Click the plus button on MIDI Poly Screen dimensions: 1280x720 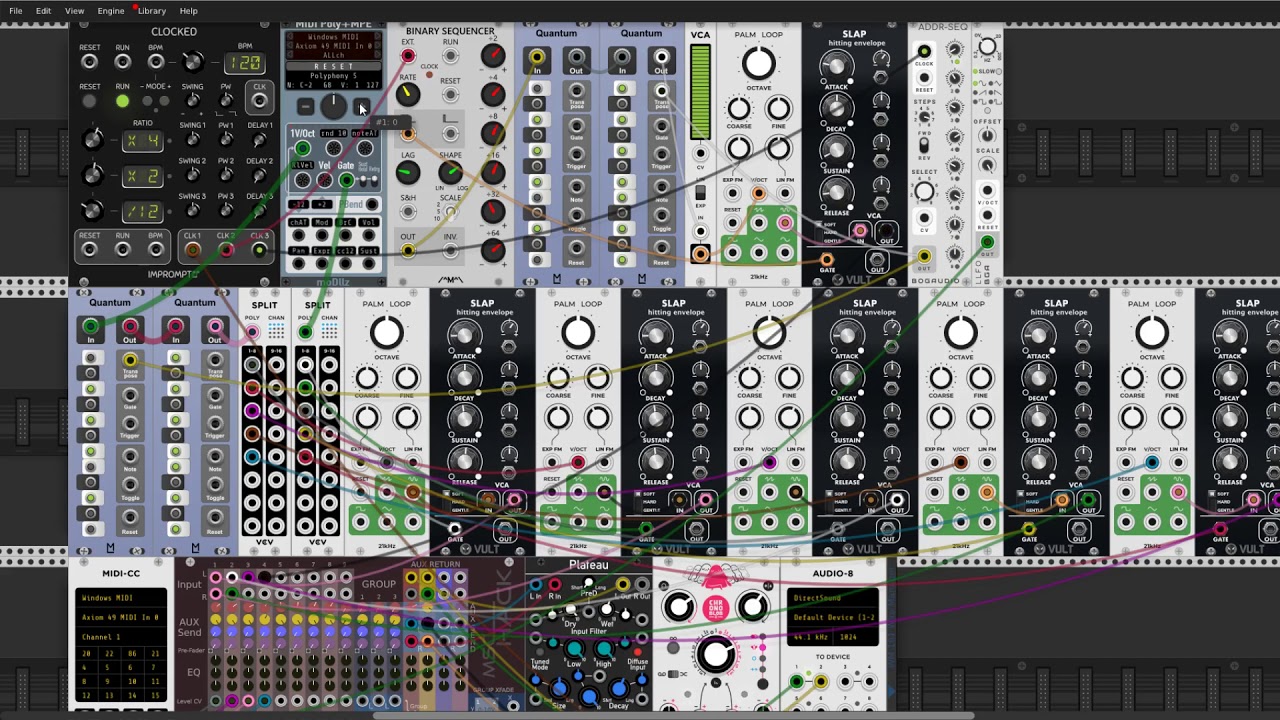[x=361, y=106]
